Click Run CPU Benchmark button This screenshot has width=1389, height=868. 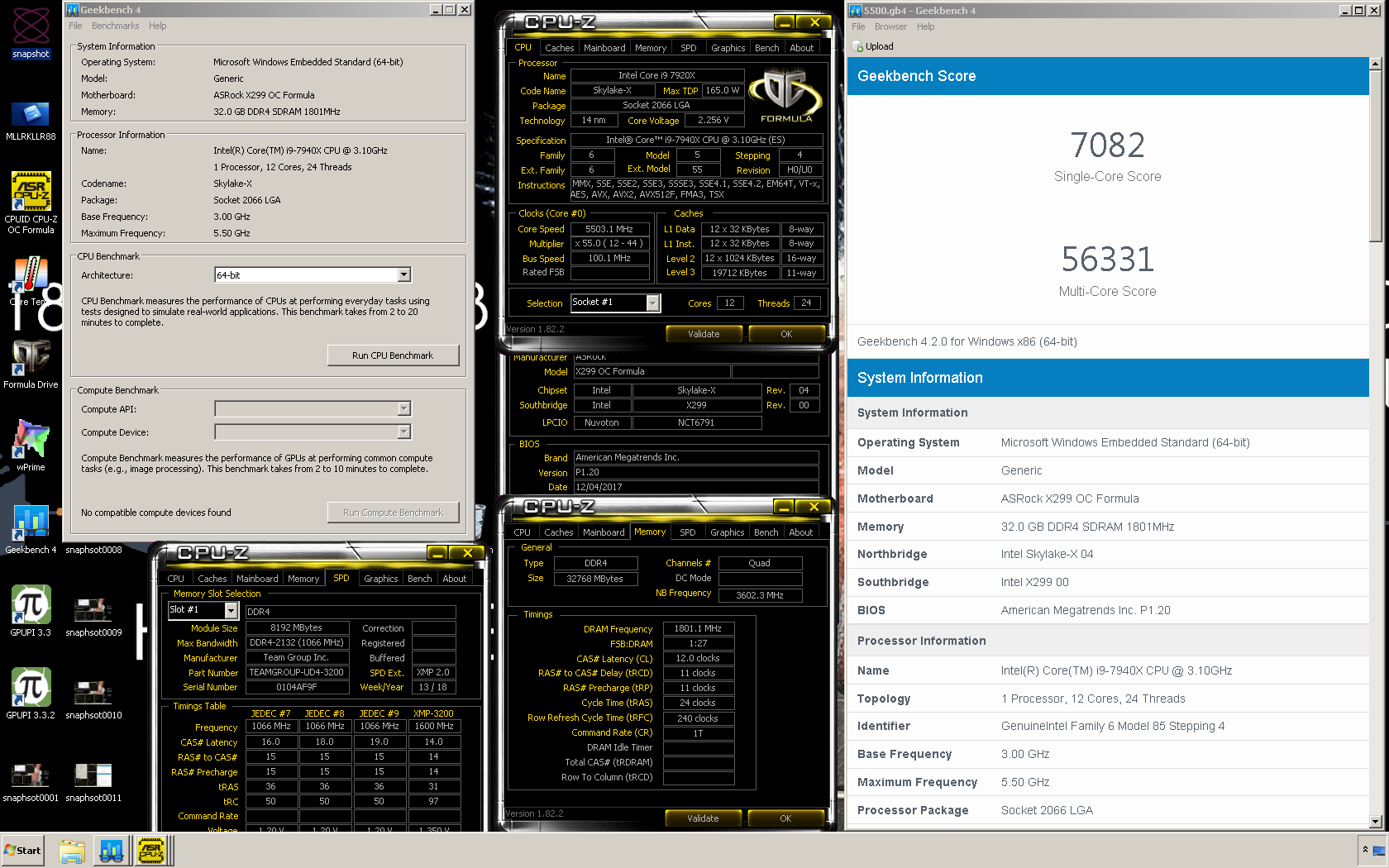(x=393, y=355)
